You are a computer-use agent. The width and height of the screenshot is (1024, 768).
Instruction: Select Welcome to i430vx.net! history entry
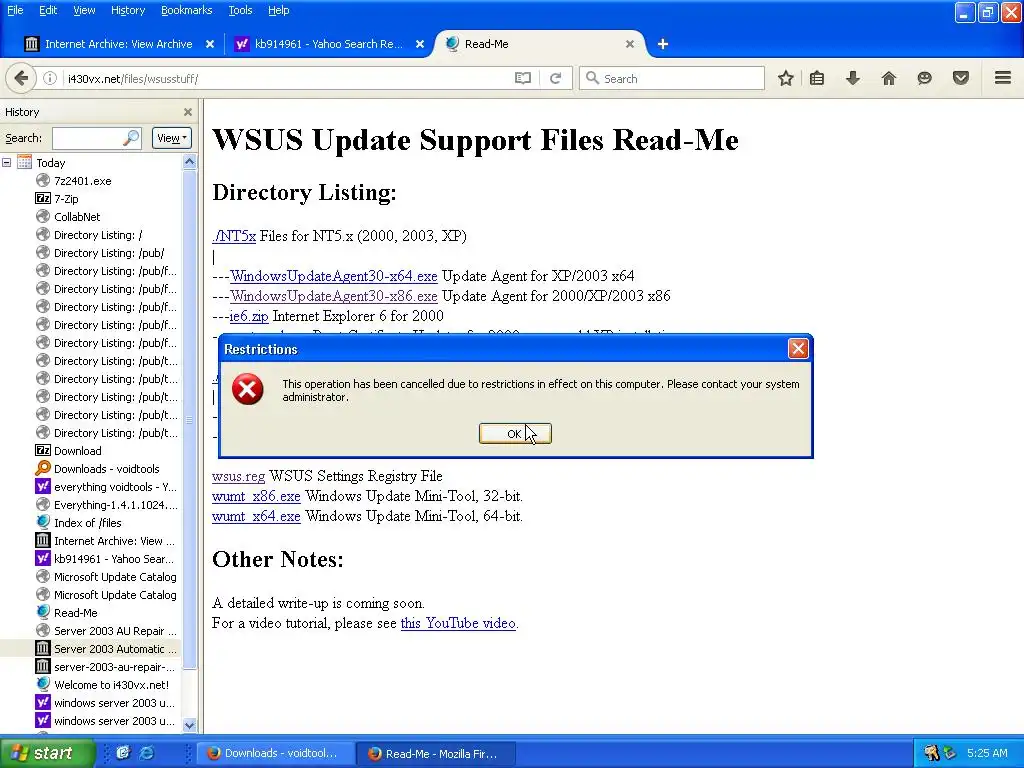click(111, 685)
